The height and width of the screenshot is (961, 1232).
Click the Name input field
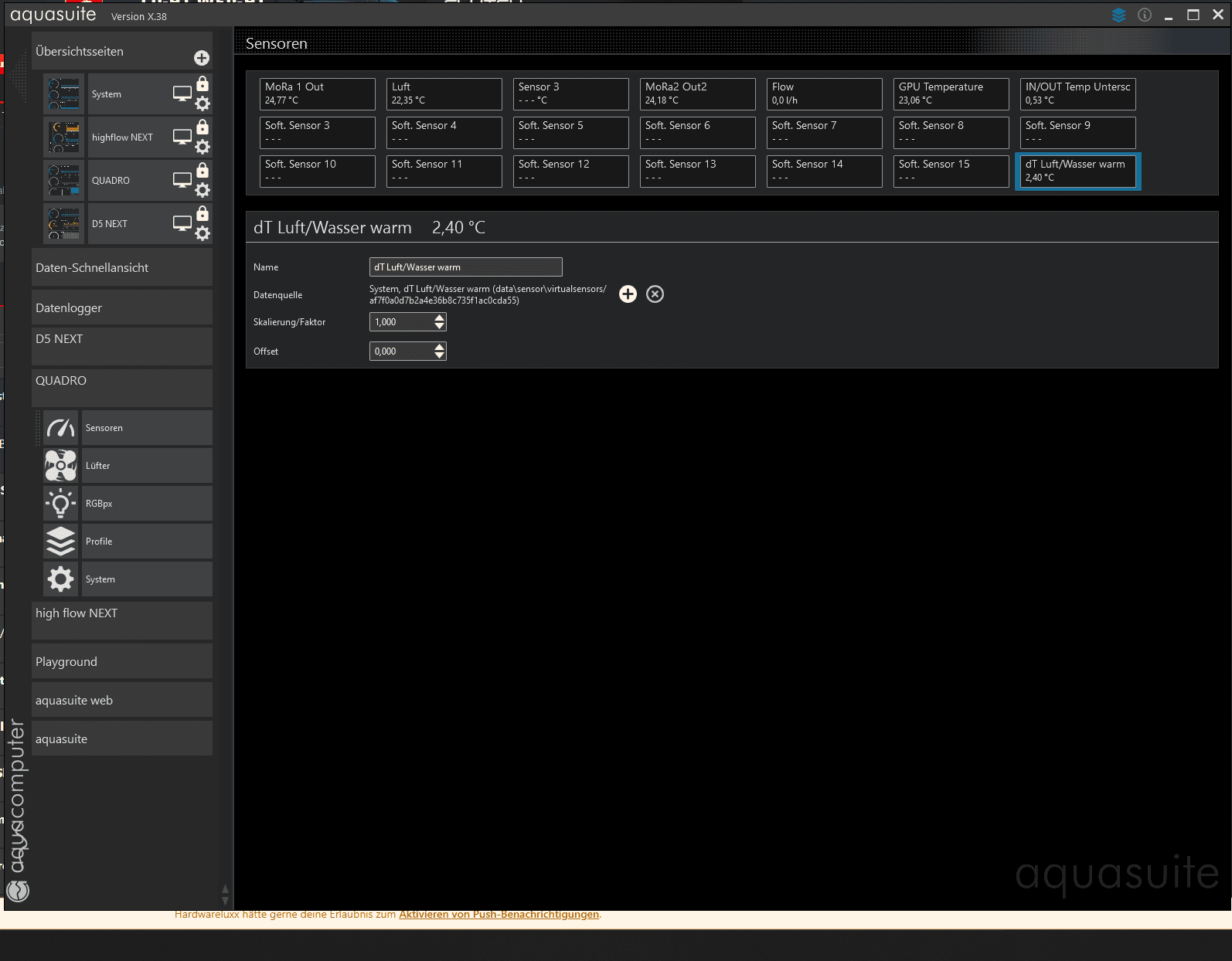[466, 267]
